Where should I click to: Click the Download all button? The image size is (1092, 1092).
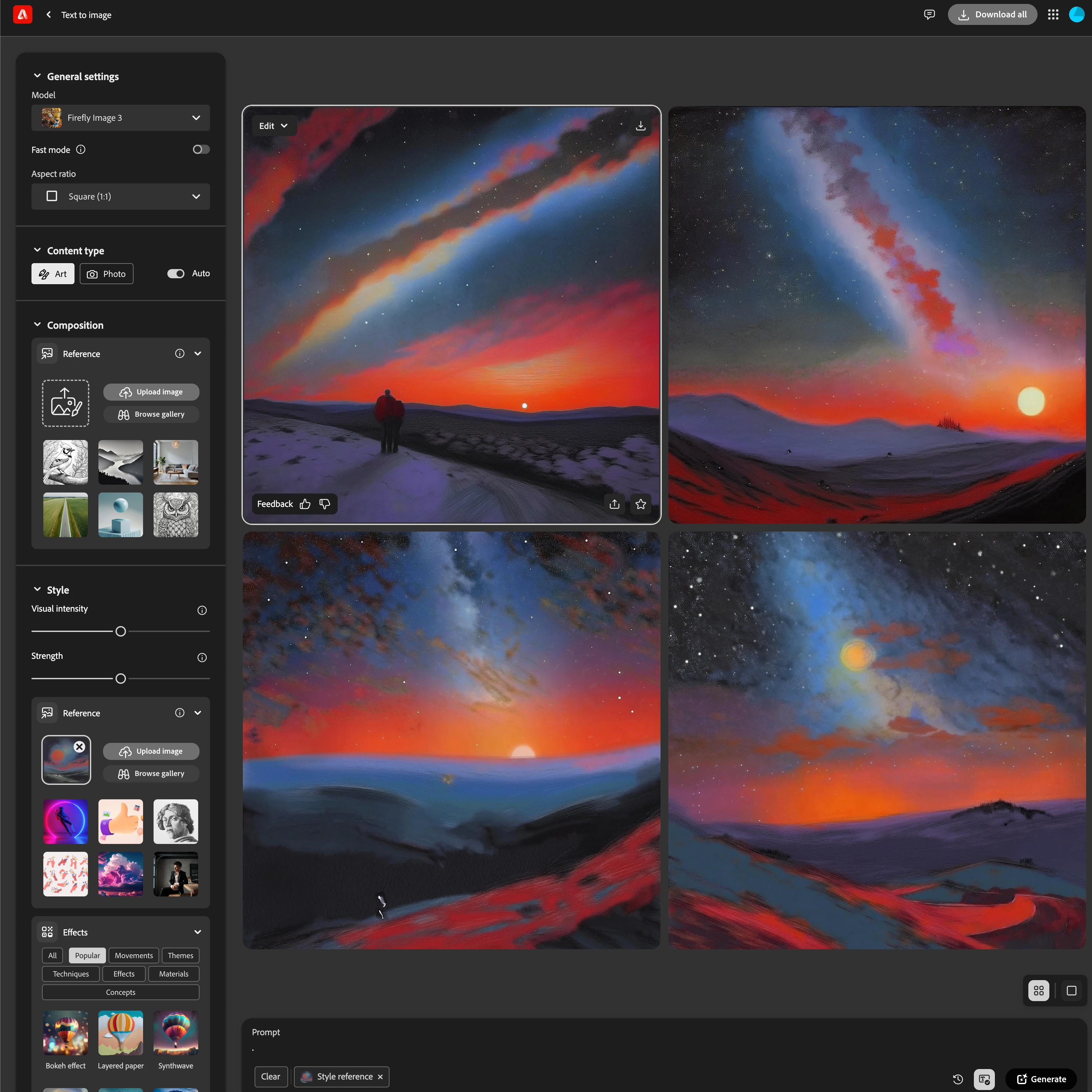coord(992,15)
